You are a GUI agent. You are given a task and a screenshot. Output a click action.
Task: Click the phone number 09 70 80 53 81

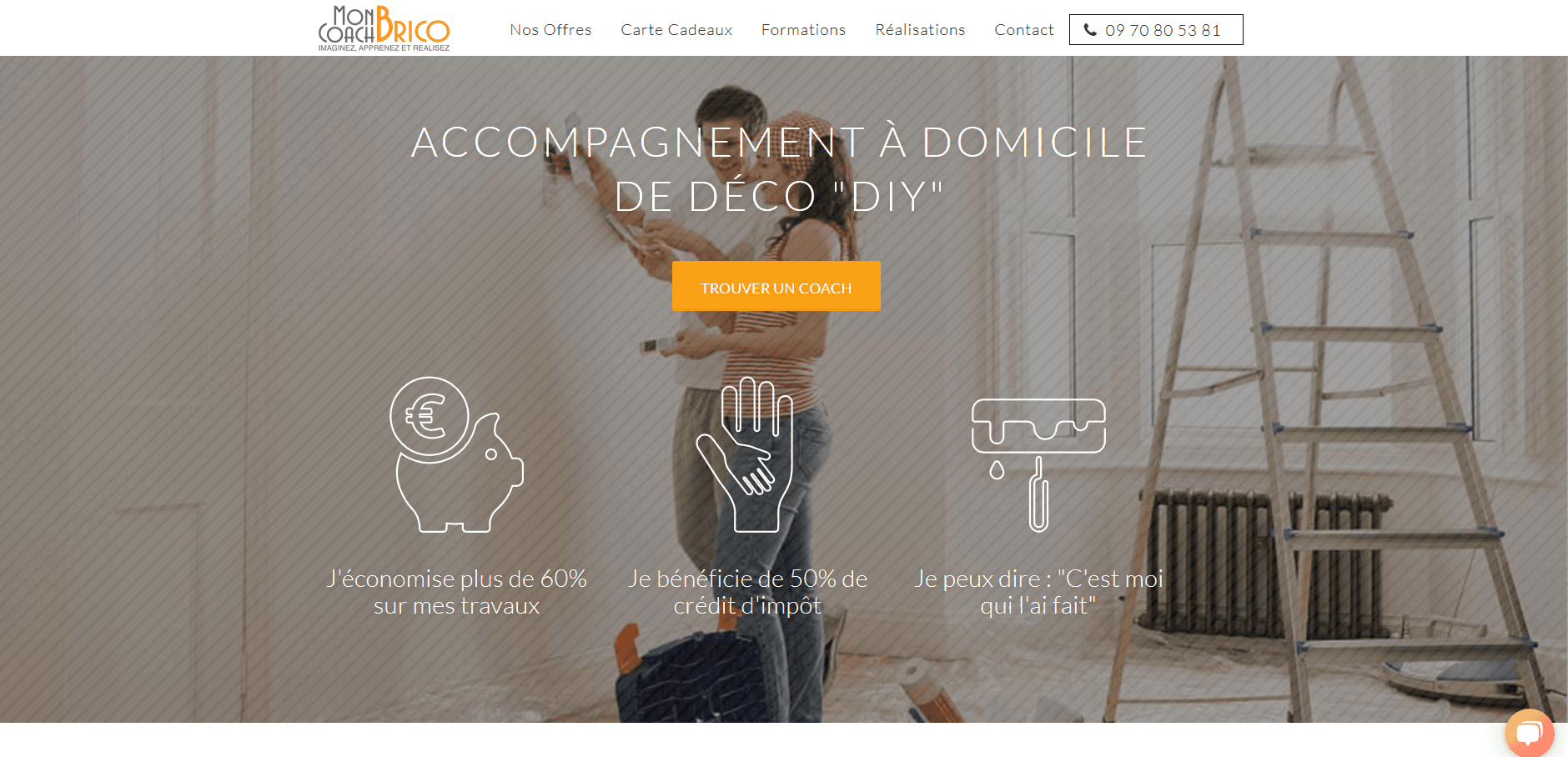[x=1163, y=30]
